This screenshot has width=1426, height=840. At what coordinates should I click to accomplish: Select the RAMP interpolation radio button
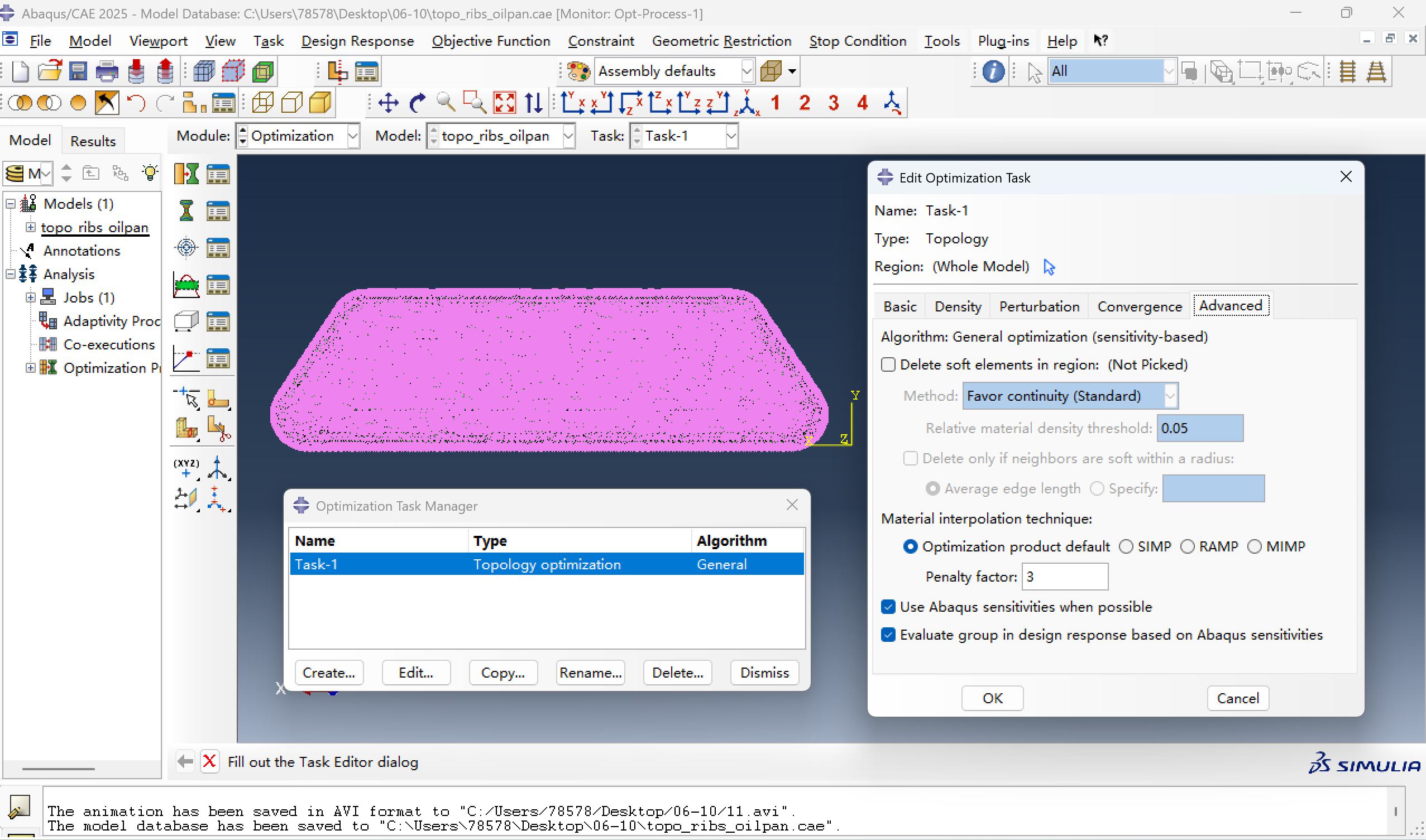pos(1188,547)
